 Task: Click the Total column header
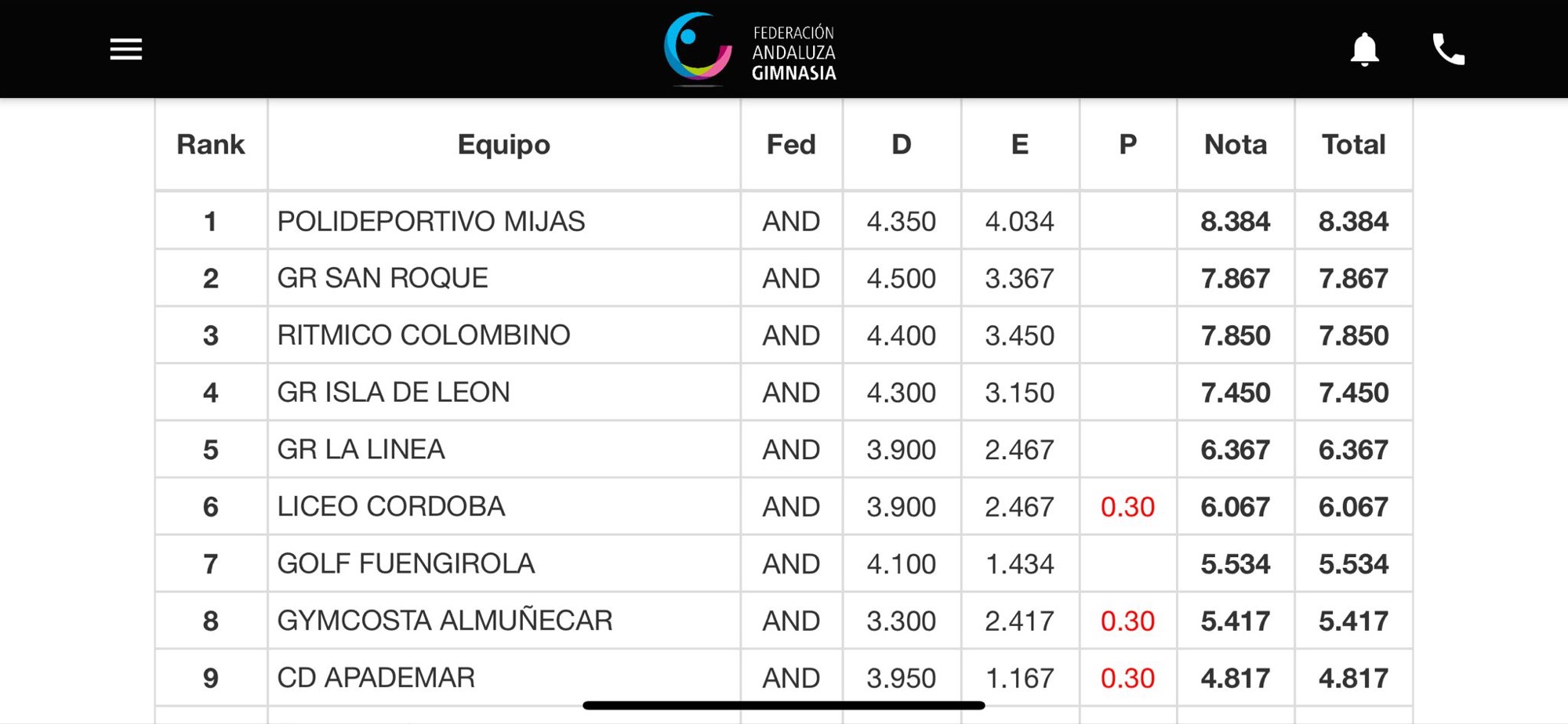coord(1353,144)
